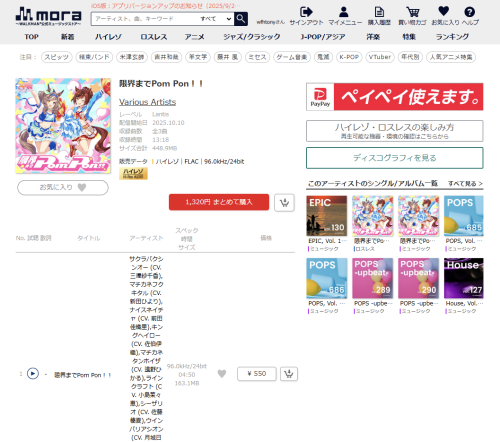Click the search keyword input field

coord(145,19)
